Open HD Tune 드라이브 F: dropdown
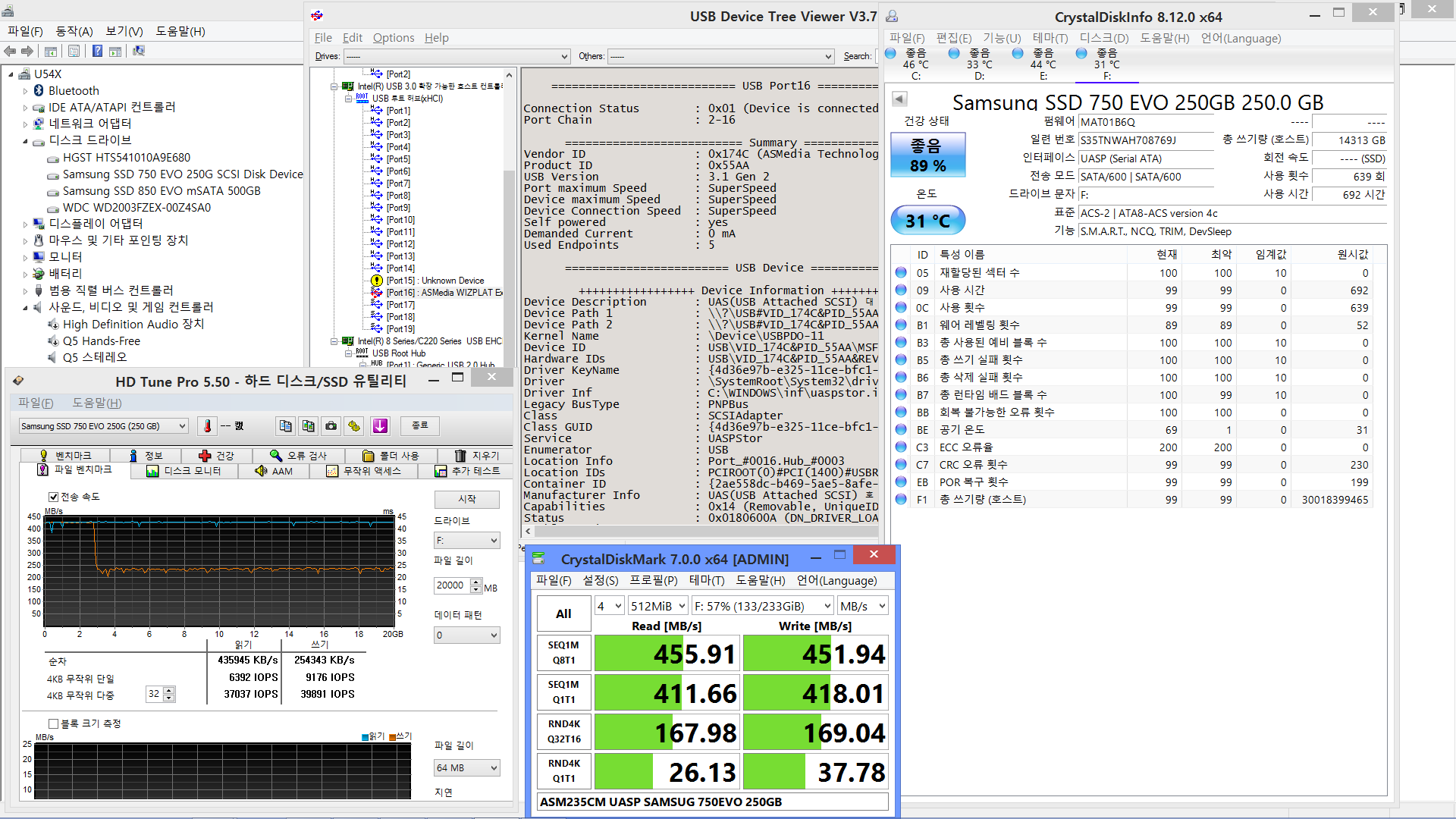1456x819 pixels. click(466, 541)
